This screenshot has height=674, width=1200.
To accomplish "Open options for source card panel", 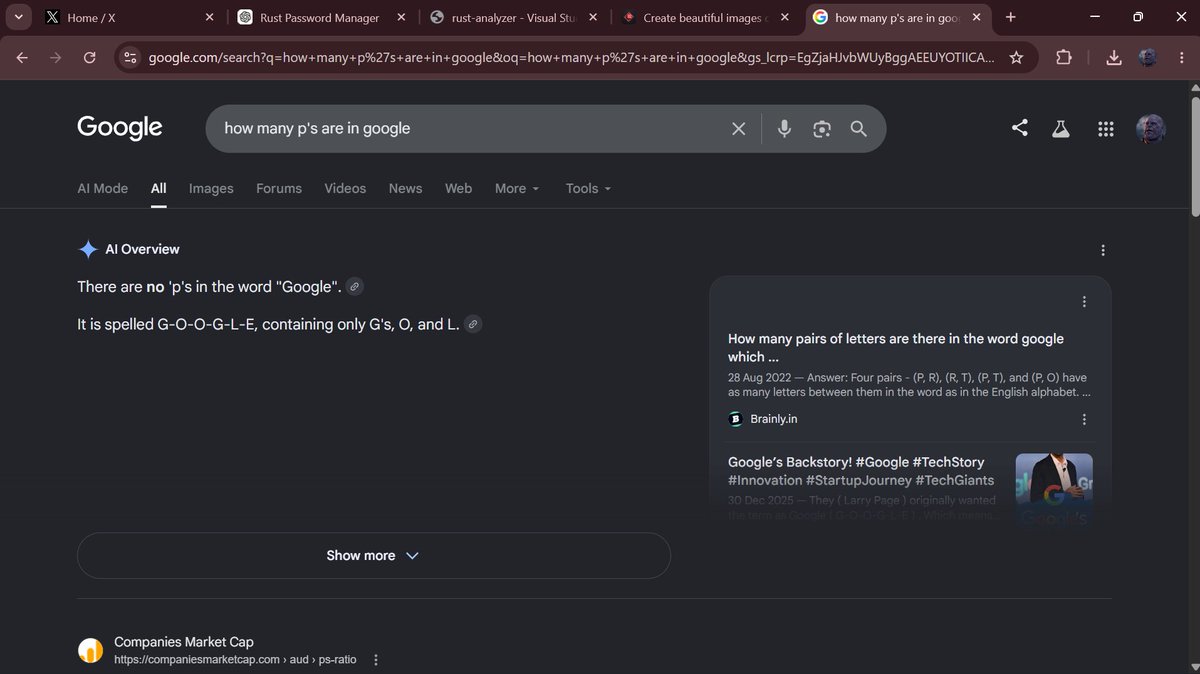I will point(1084,302).
